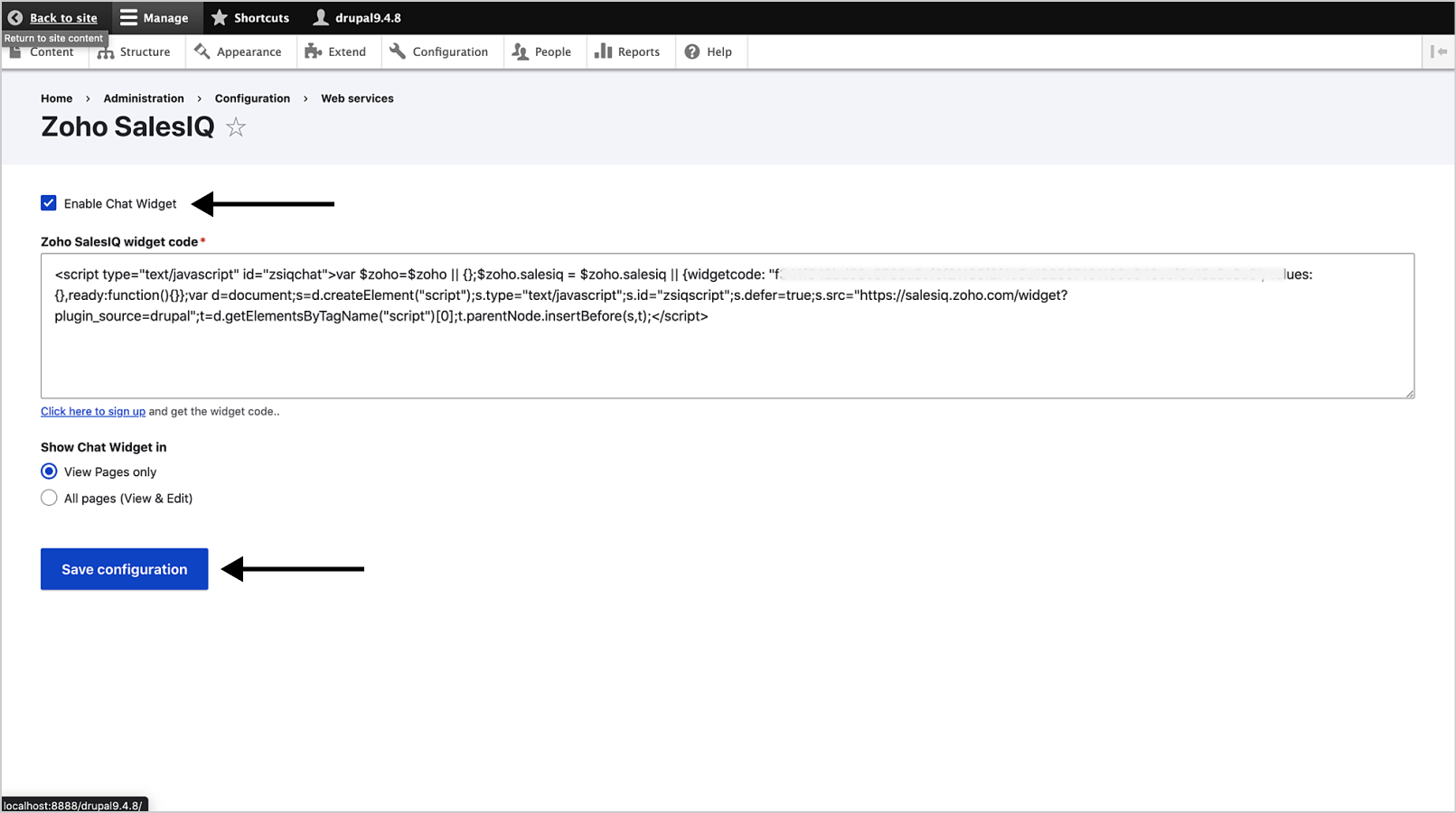Screen dimensions: 1456x813
Task: Click the Reports bar chart icon
Action: [x=603, y=51]
